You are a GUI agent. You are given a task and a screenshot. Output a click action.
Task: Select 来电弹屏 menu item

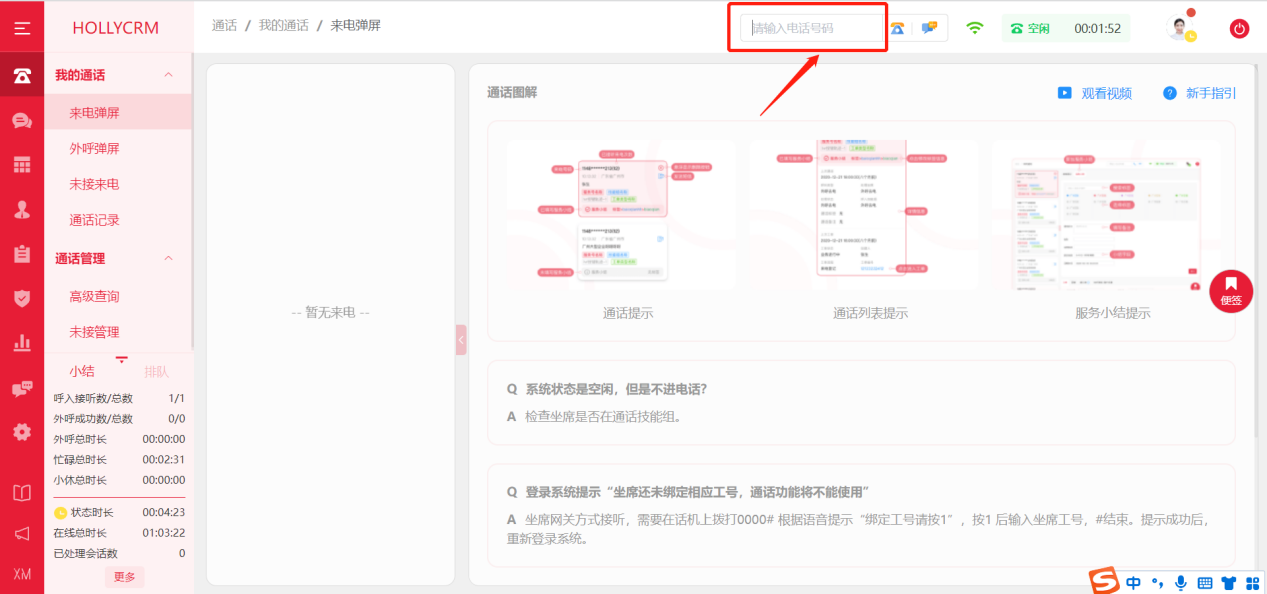tap(118, 113)
